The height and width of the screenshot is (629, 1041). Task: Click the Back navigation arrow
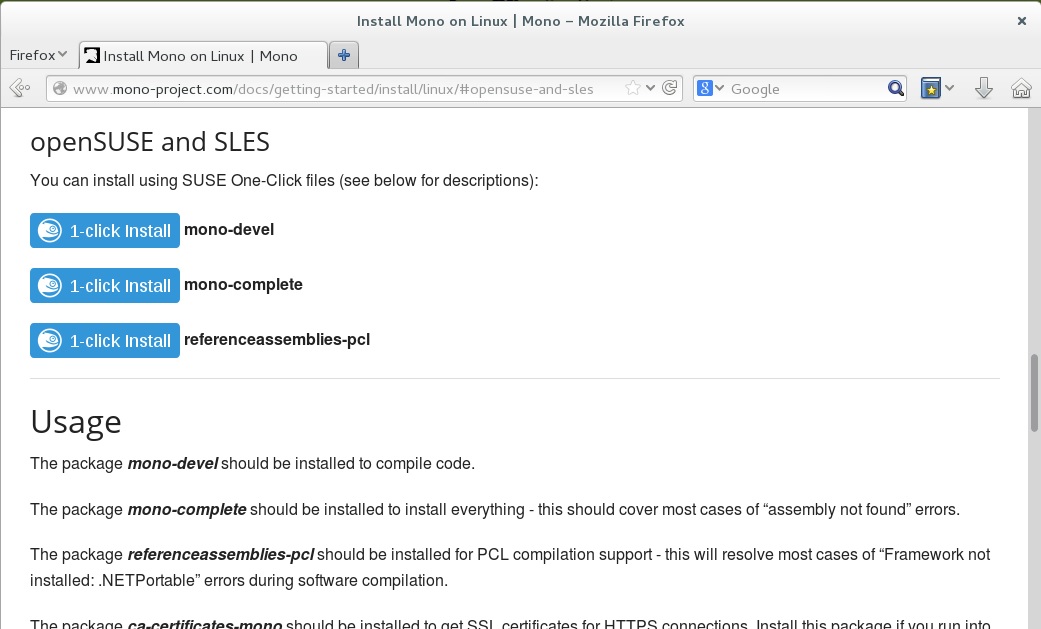tap(19, 89)
